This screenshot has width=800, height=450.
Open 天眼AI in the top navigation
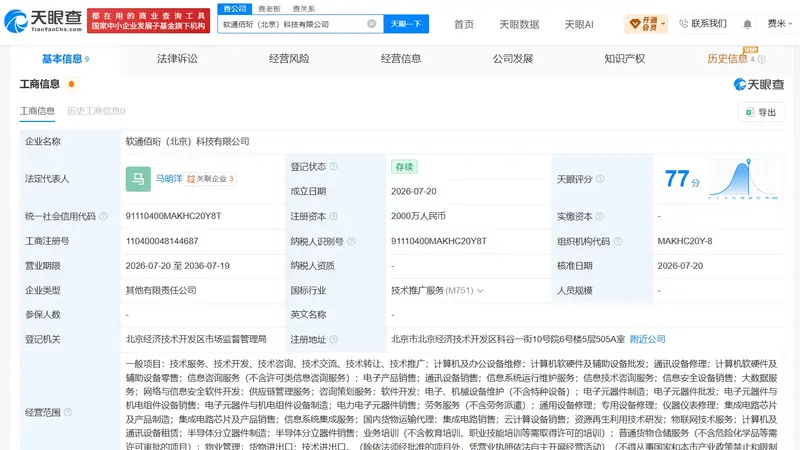pyautogui.click(x=579, y=24)
